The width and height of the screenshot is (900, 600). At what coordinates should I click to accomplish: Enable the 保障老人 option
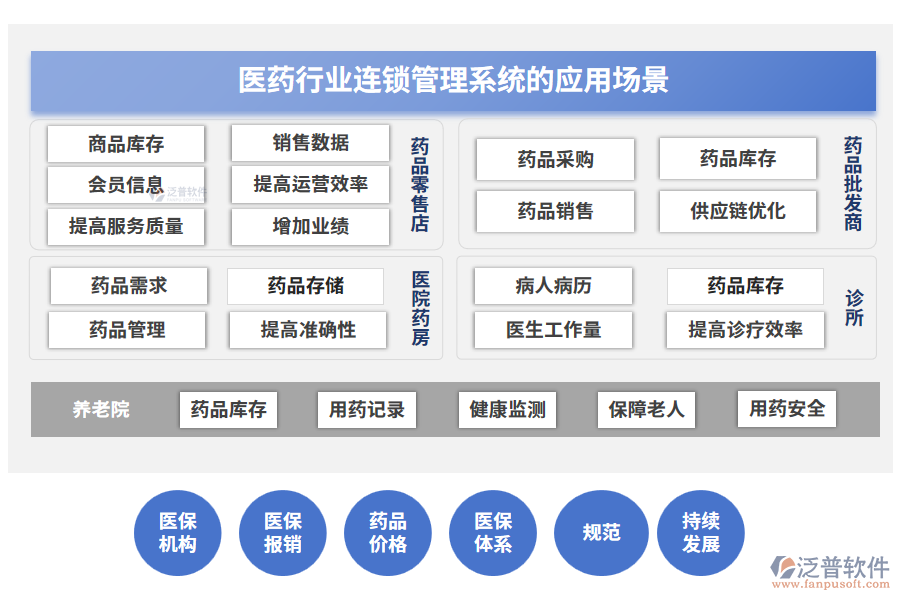point(646,408)
